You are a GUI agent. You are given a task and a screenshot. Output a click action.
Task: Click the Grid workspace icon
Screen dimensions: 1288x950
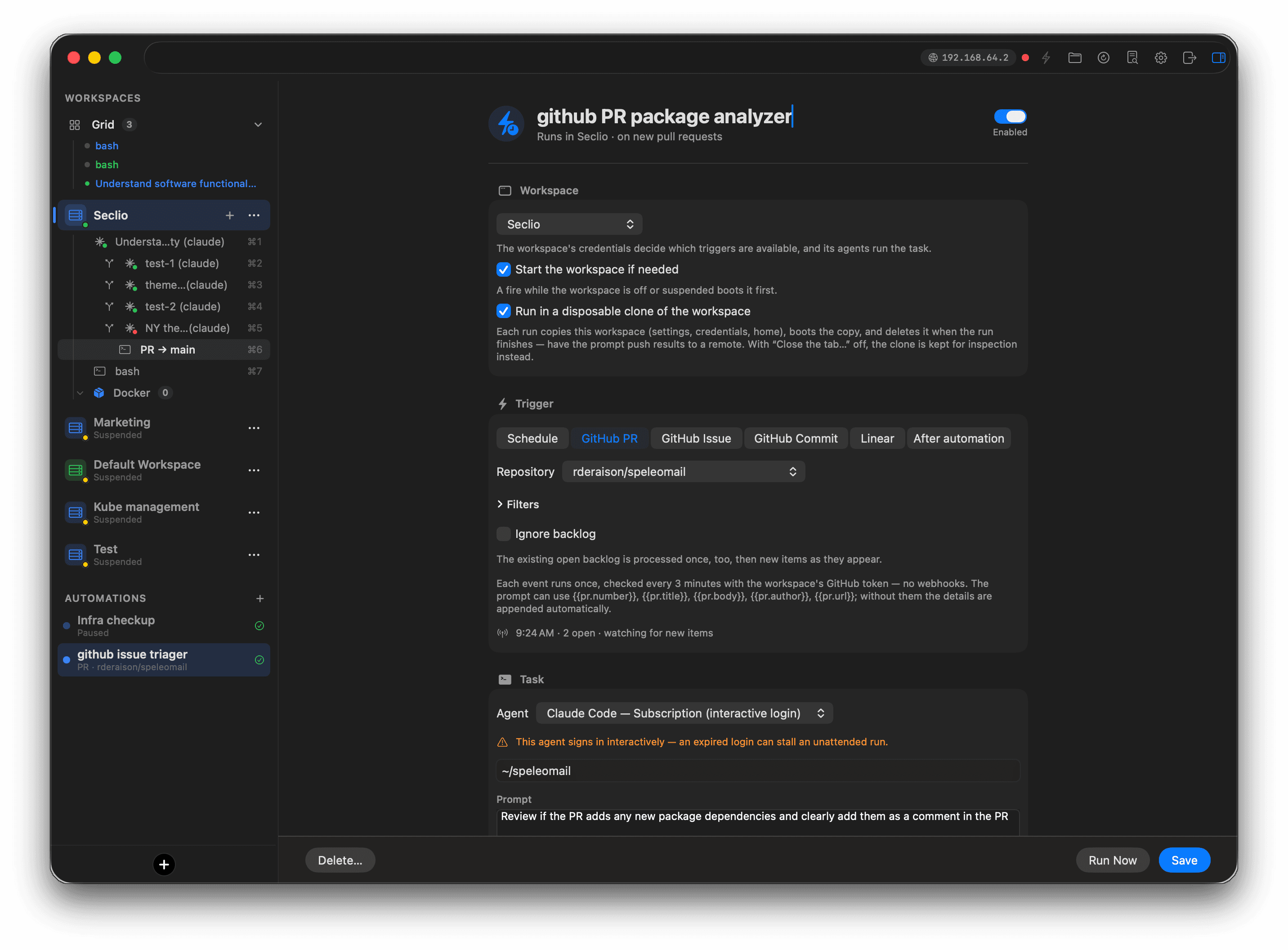pos(75,125)
